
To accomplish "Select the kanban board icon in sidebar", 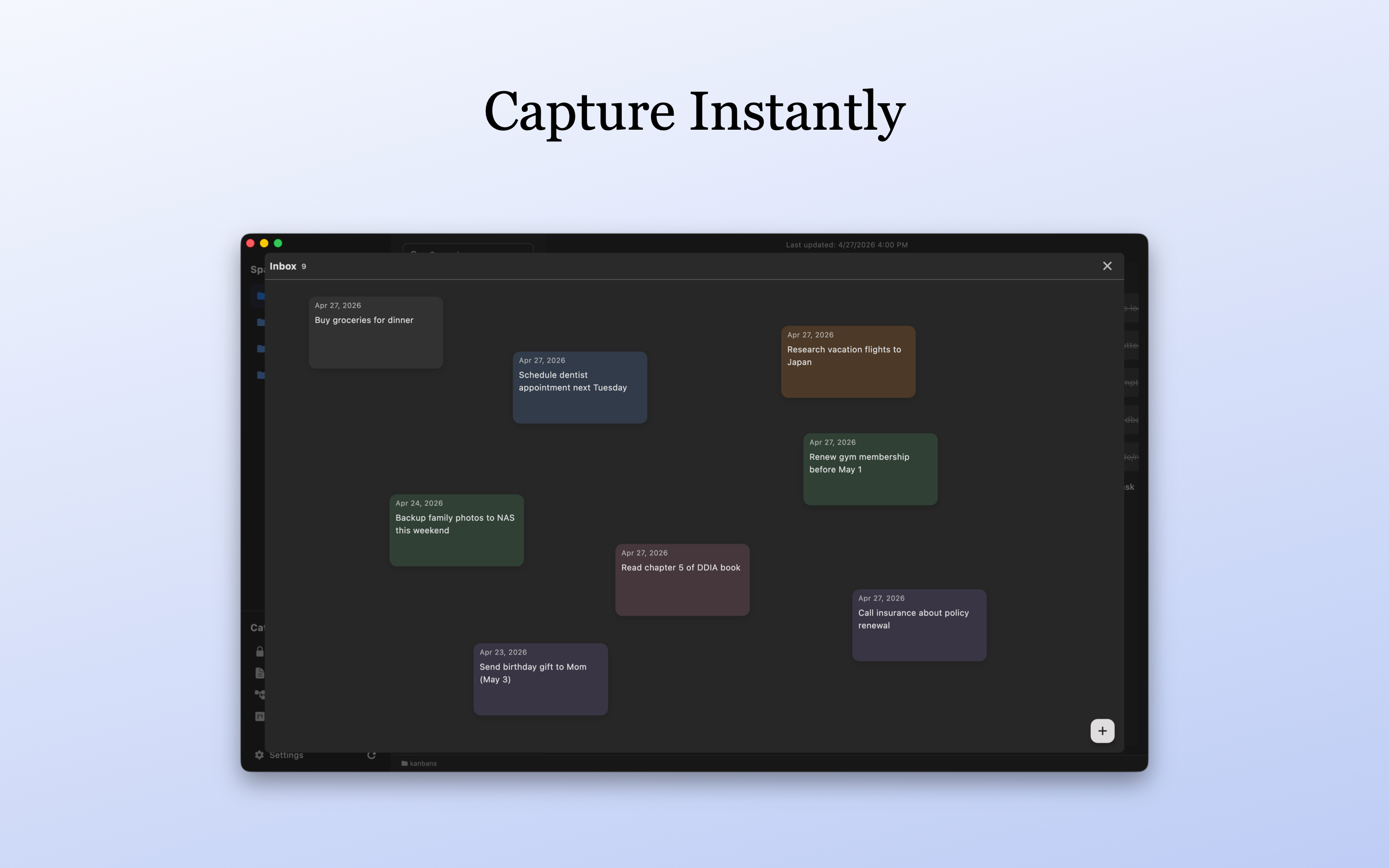I will click(259, 717).
